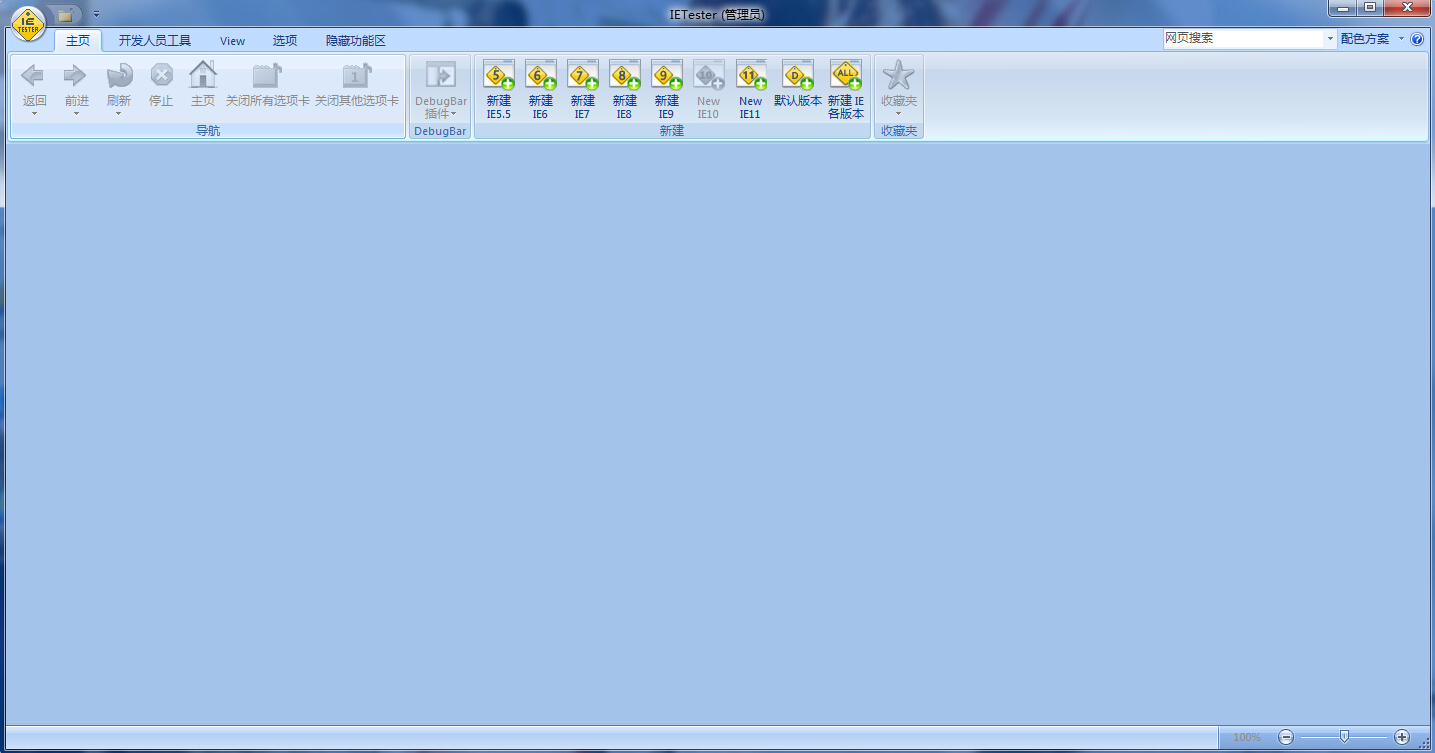Click the 停止 stop icon
Viewport: 1435px width, 753px height.
(161, 76)
